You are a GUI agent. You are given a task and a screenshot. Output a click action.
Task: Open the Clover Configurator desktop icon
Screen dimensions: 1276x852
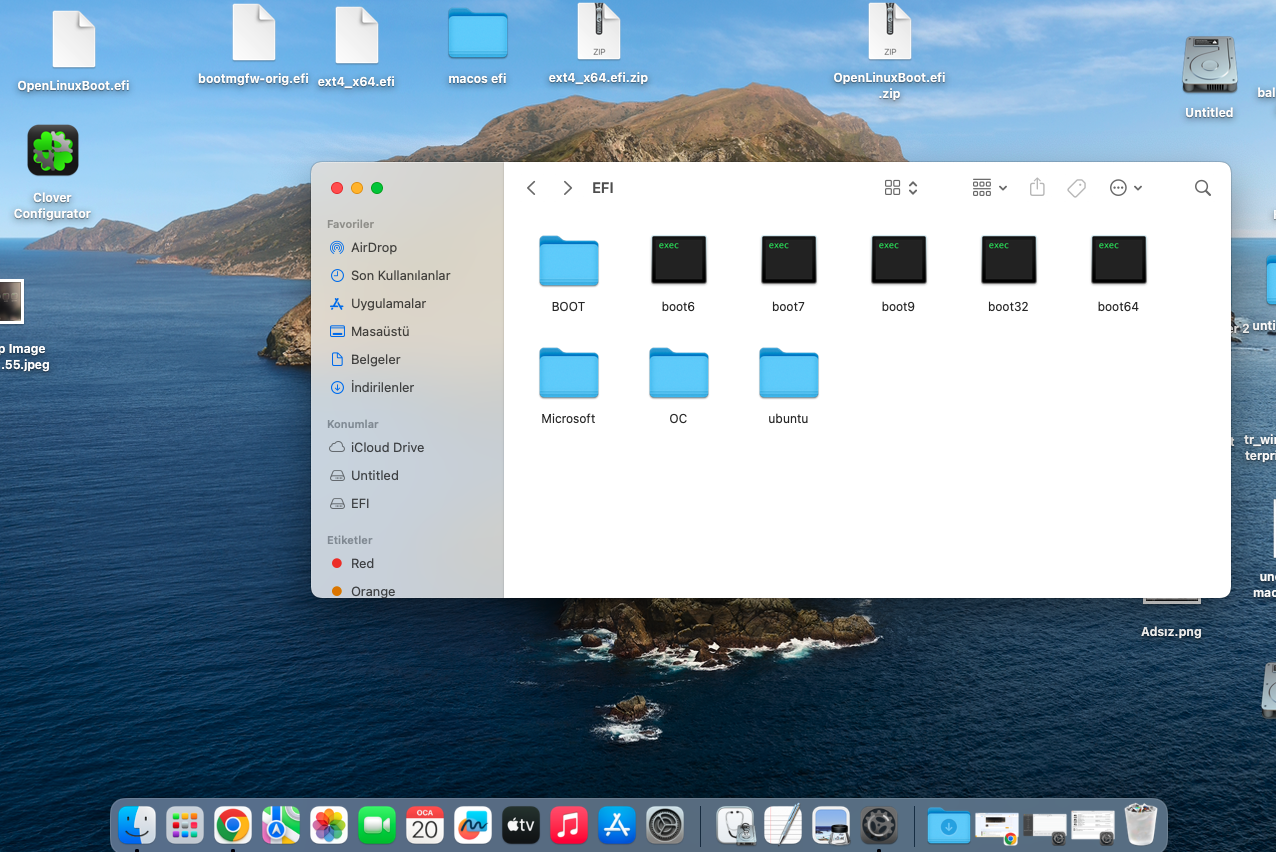point(53,152)
